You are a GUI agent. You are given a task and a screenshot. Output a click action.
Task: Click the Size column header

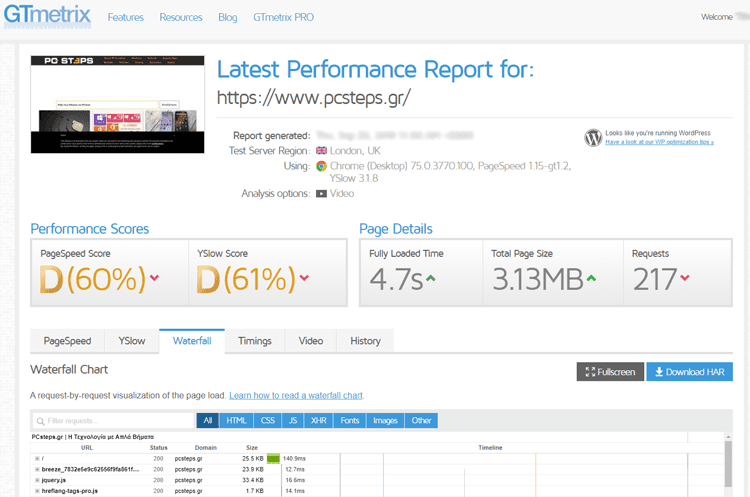252,448
